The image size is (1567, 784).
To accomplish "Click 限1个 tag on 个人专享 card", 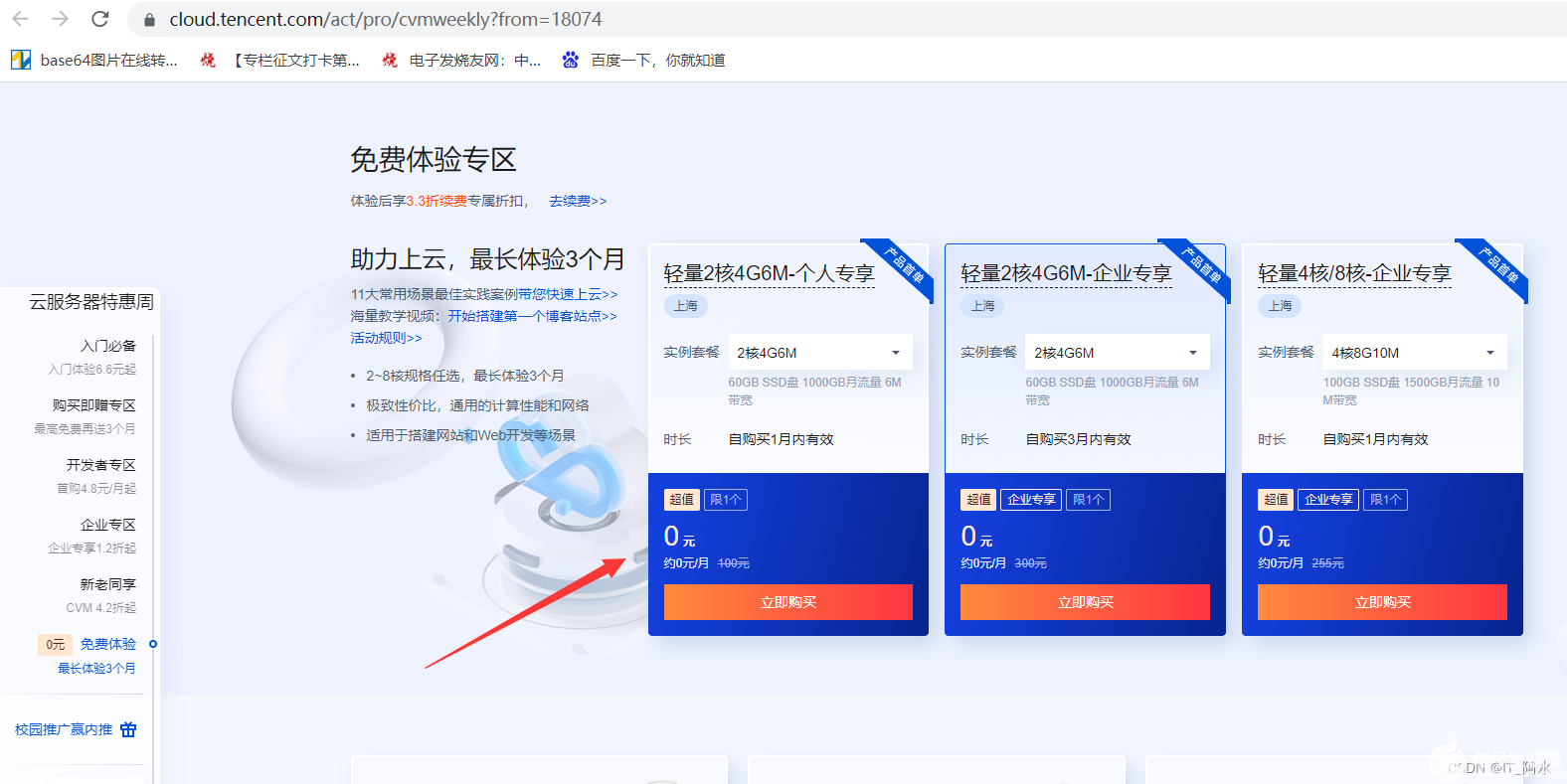I will (726, 500).
